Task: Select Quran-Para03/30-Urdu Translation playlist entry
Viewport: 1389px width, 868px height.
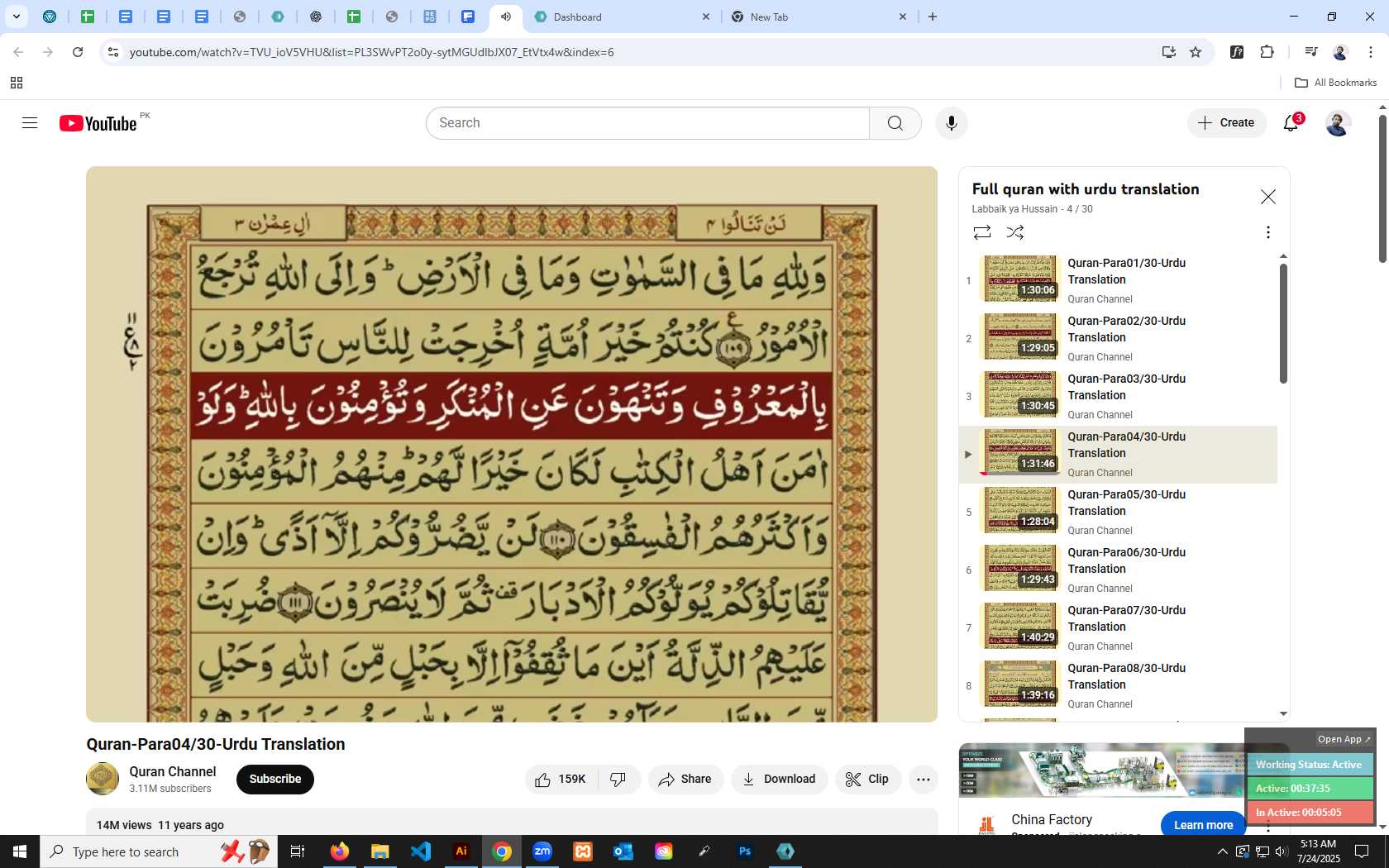Action: [x=1119, y=396]
